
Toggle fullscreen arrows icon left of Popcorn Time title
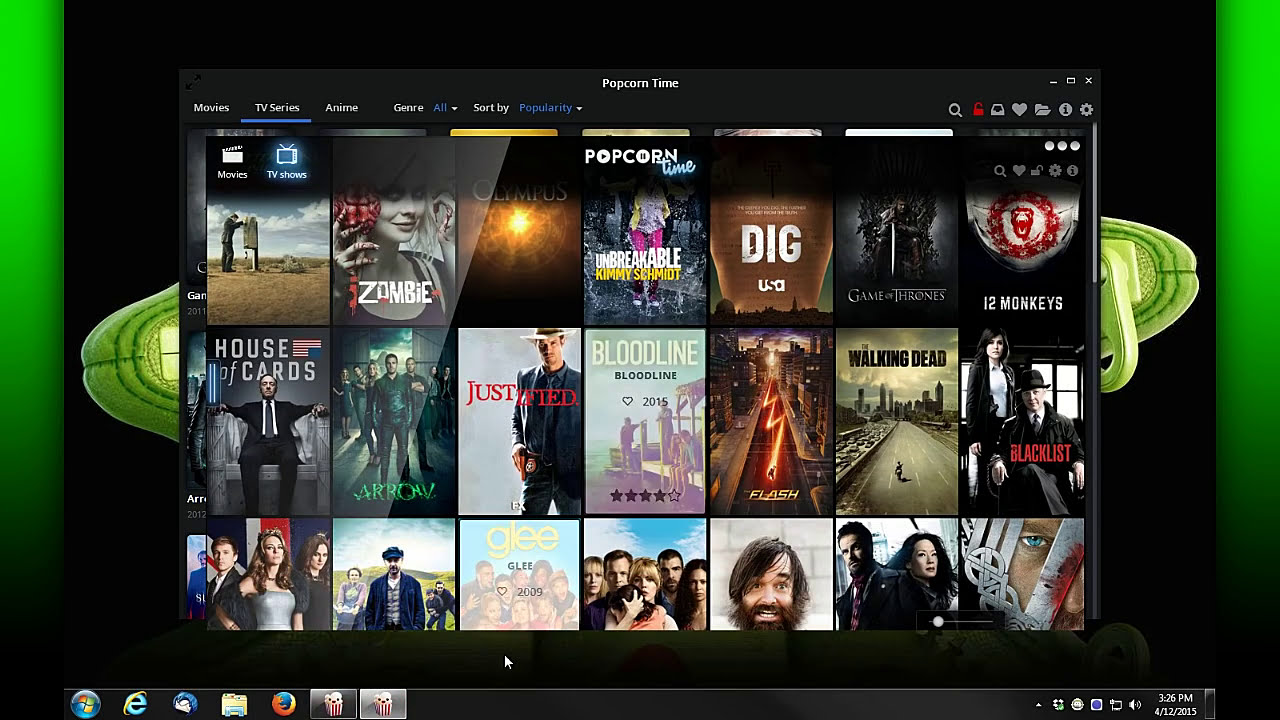193,82
